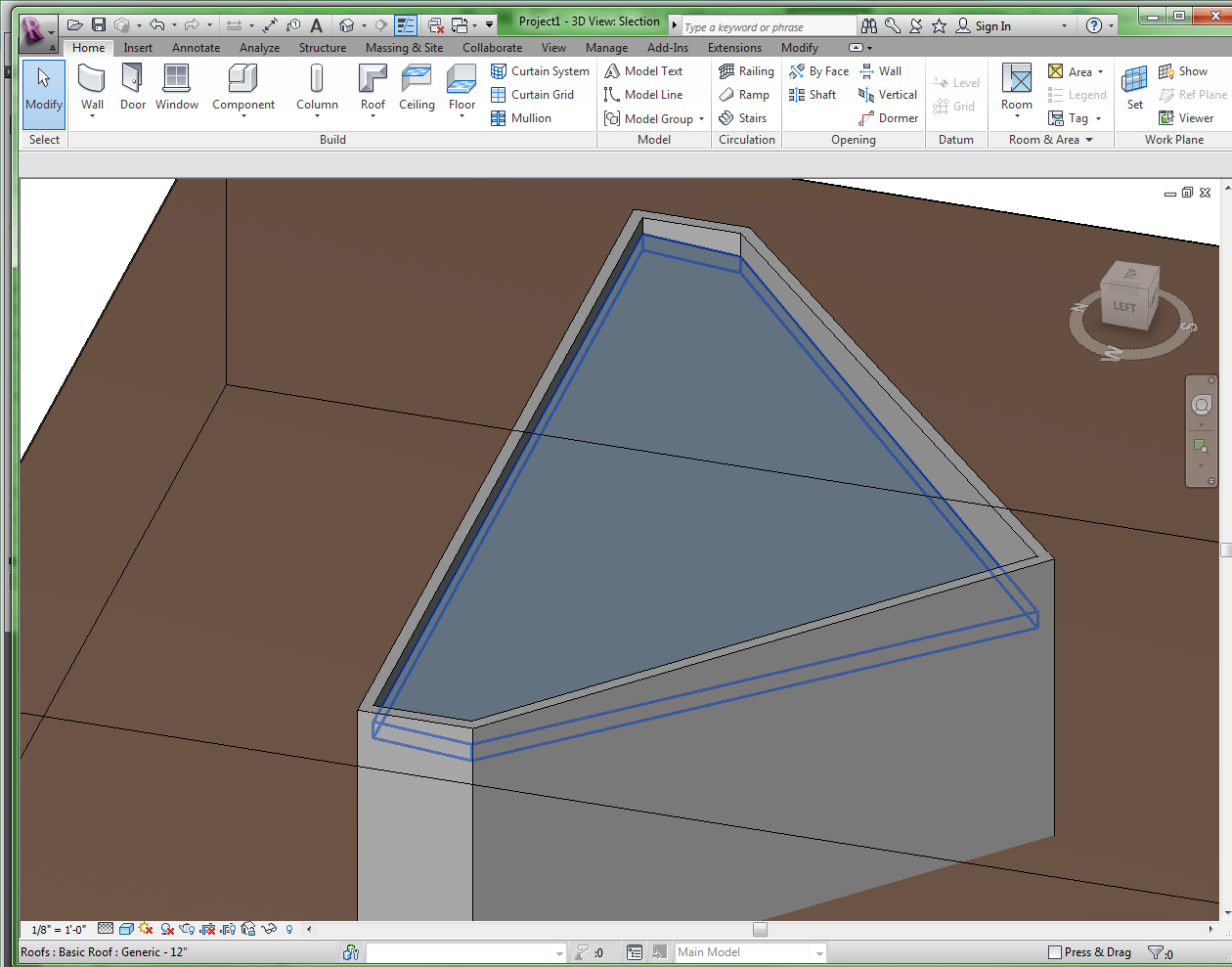Open the workset combo box in status bar

466,952
